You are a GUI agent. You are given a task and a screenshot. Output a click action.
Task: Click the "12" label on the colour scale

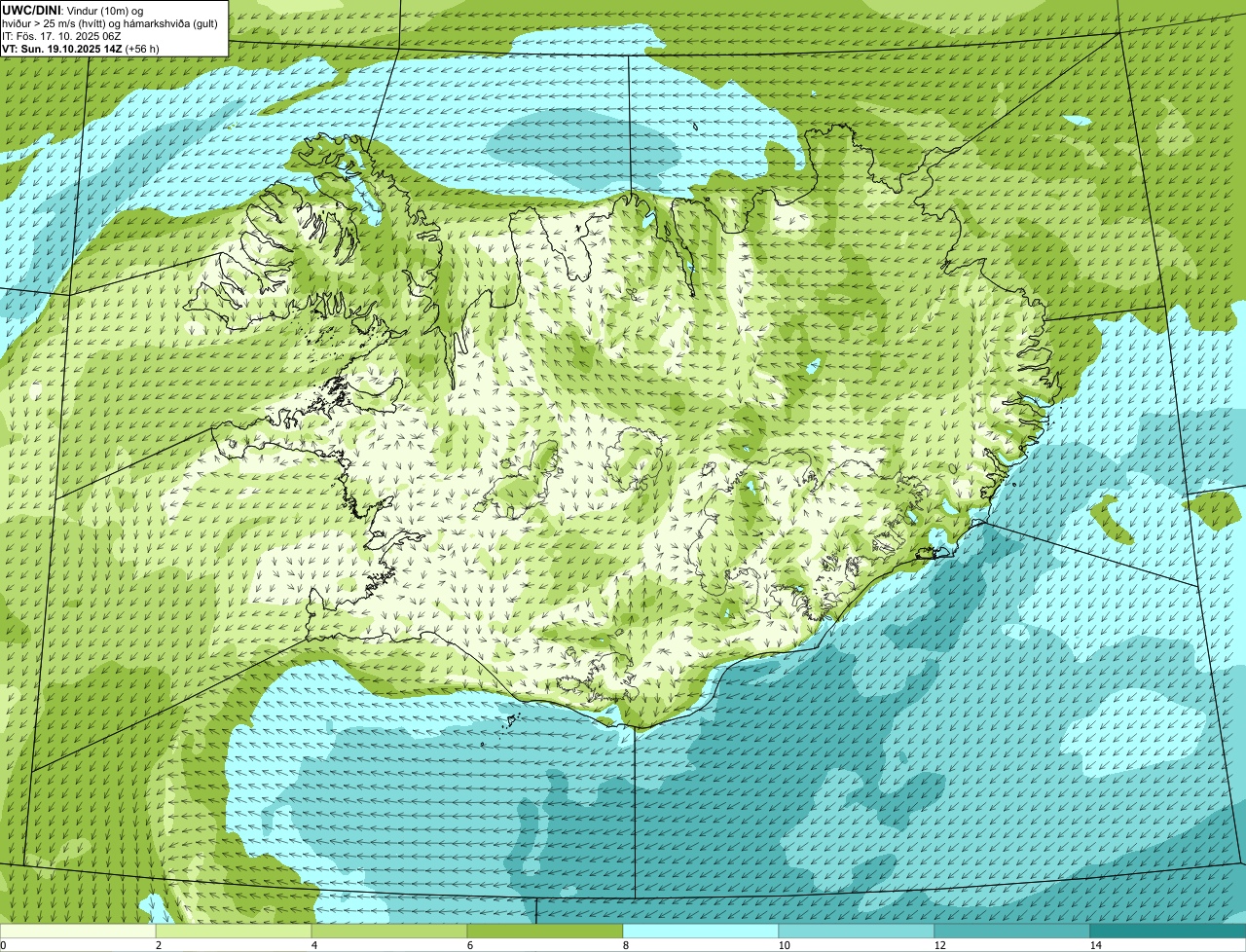939,945
